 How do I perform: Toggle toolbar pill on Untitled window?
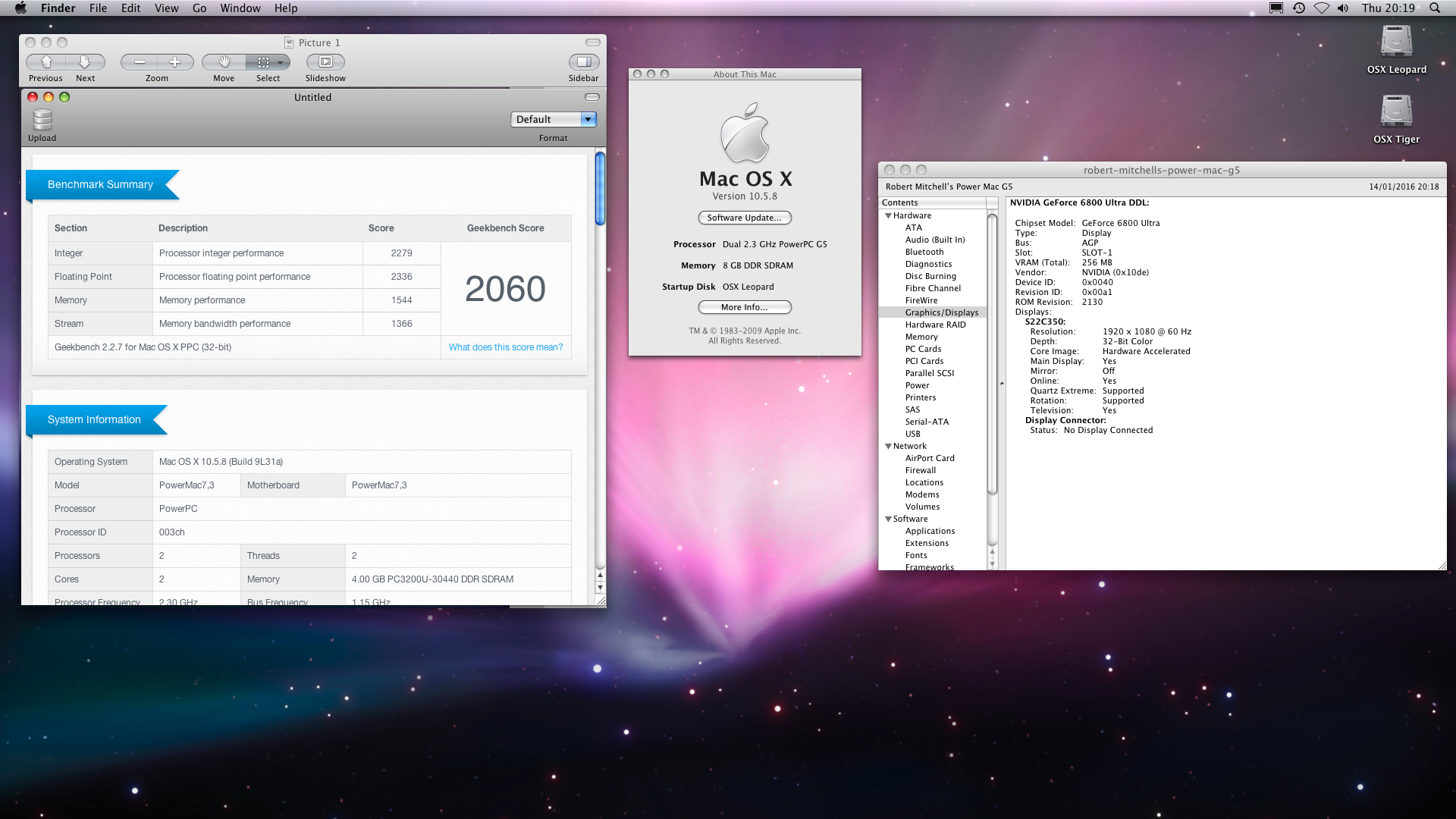[x=592, y=97]
